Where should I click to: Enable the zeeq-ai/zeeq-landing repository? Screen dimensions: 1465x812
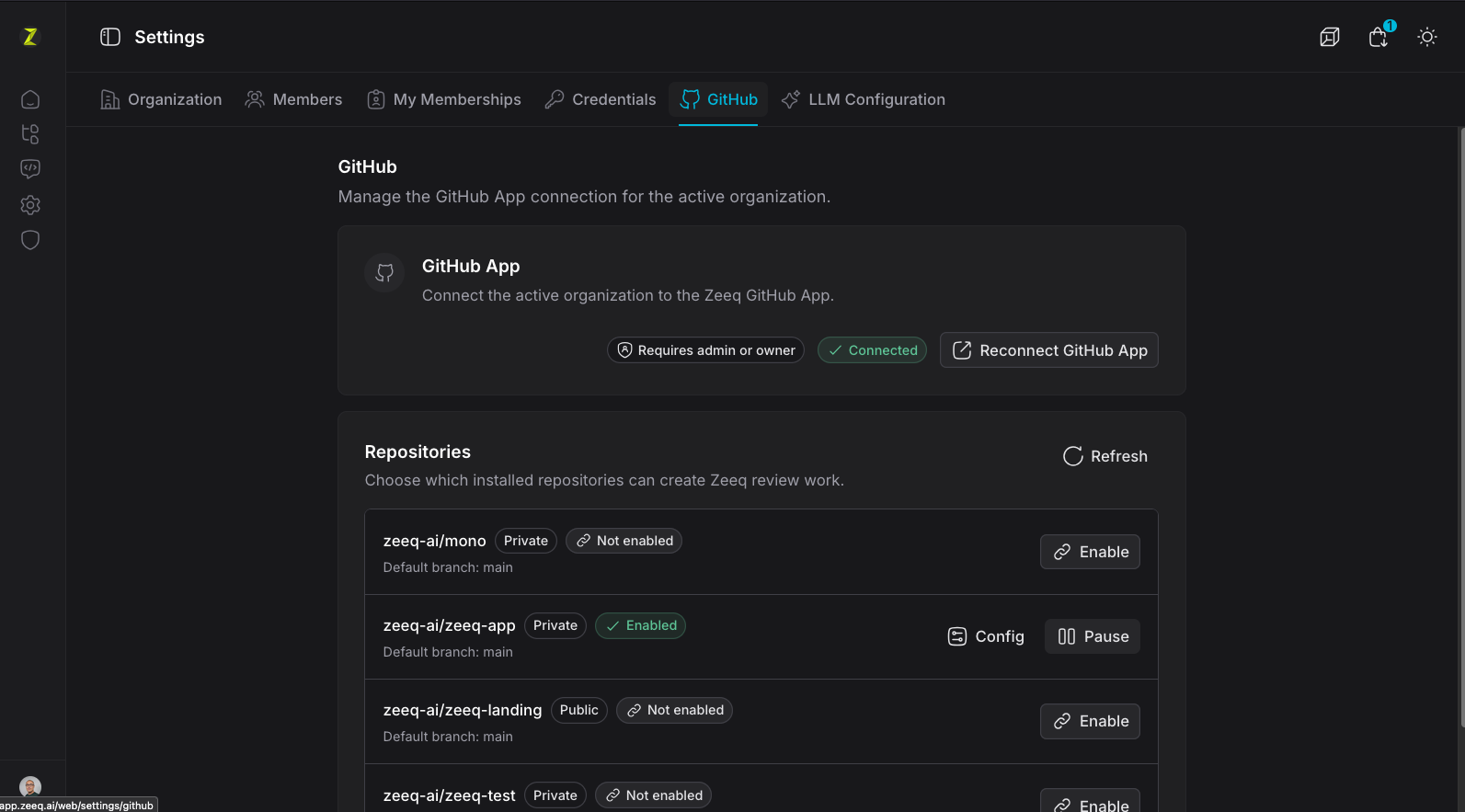[x=1090, y=721]
